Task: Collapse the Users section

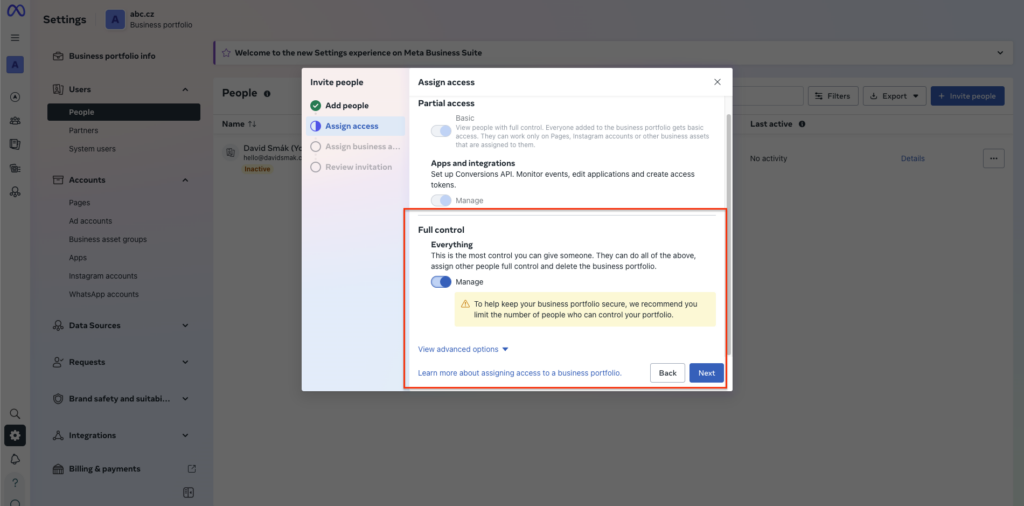Action: click(x=185, y=89)
